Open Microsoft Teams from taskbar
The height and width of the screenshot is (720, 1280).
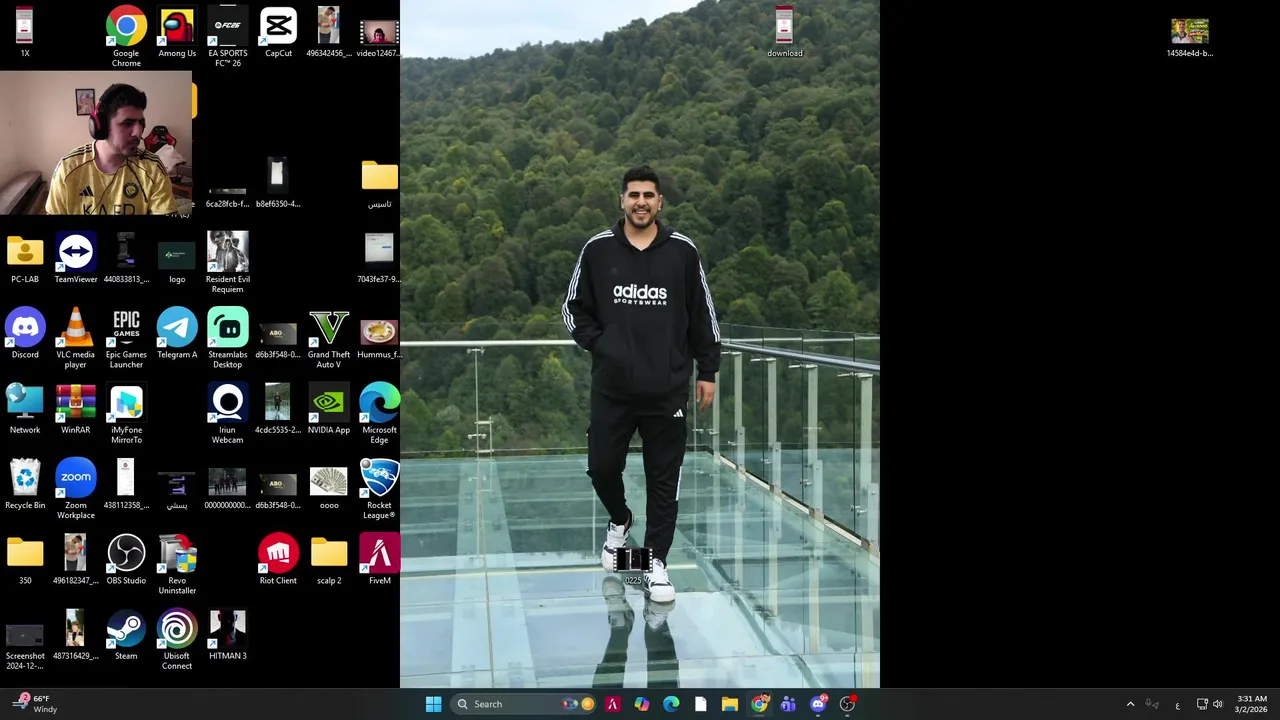tap(788, 704)
